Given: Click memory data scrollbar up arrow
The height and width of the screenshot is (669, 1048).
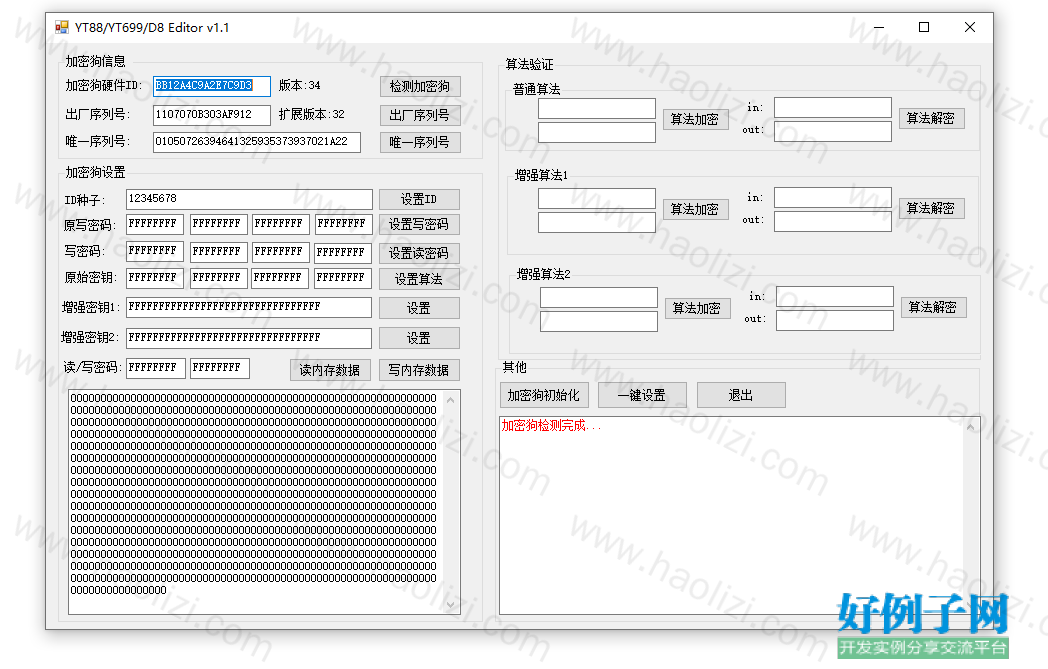Looking at the screenshot, I should click(451, 400).
